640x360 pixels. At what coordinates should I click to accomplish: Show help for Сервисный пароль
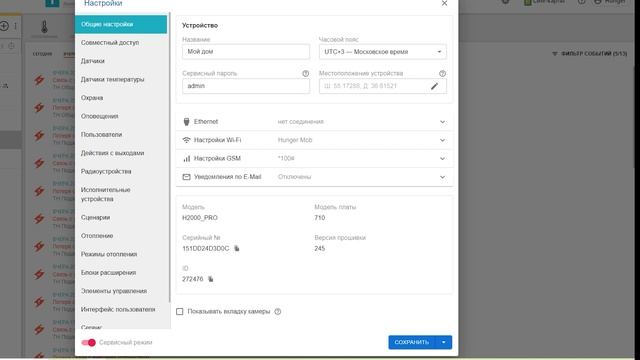click(x=305, y=73)
